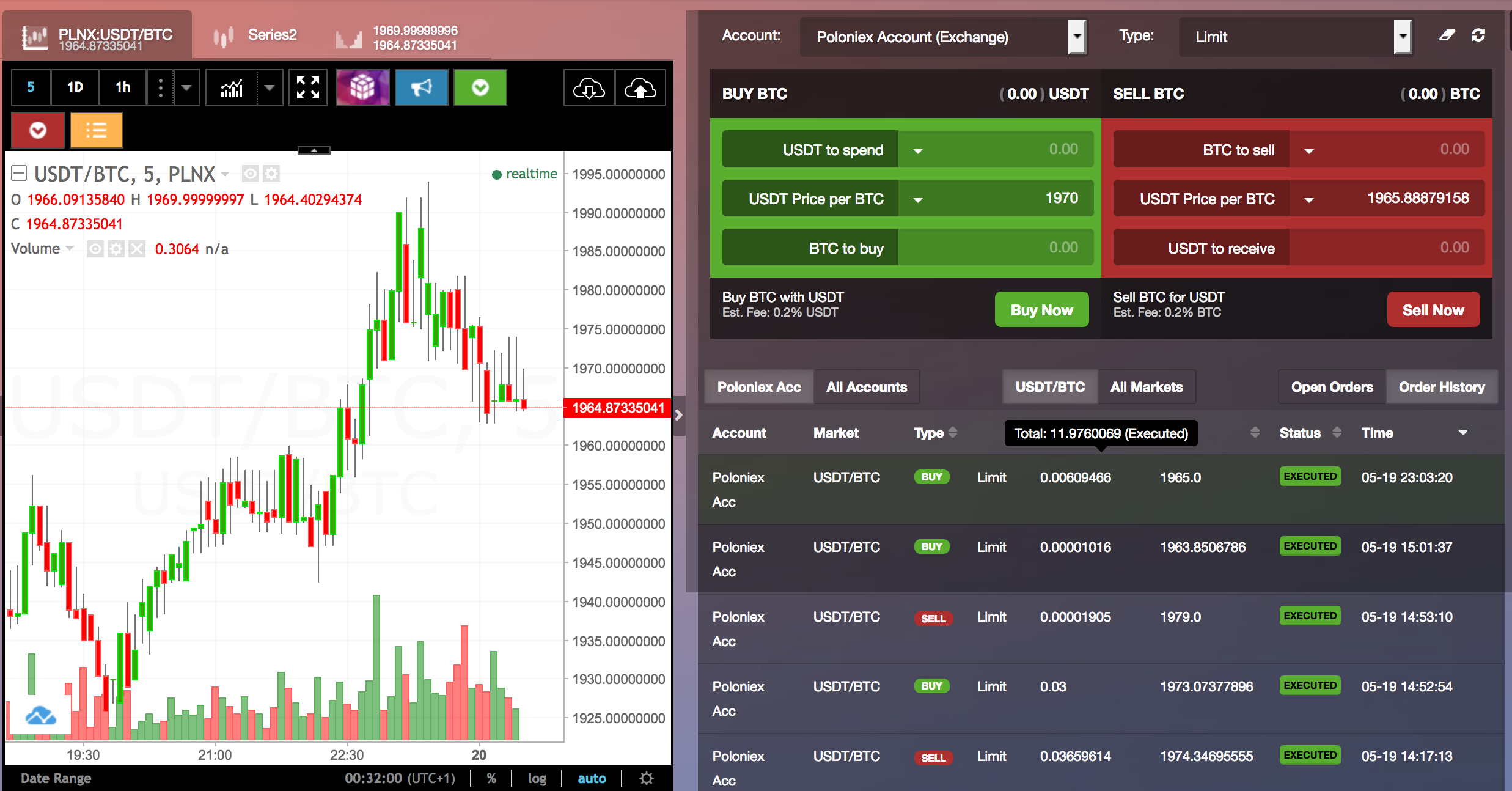Click the cloud download icon

[589, 87]
